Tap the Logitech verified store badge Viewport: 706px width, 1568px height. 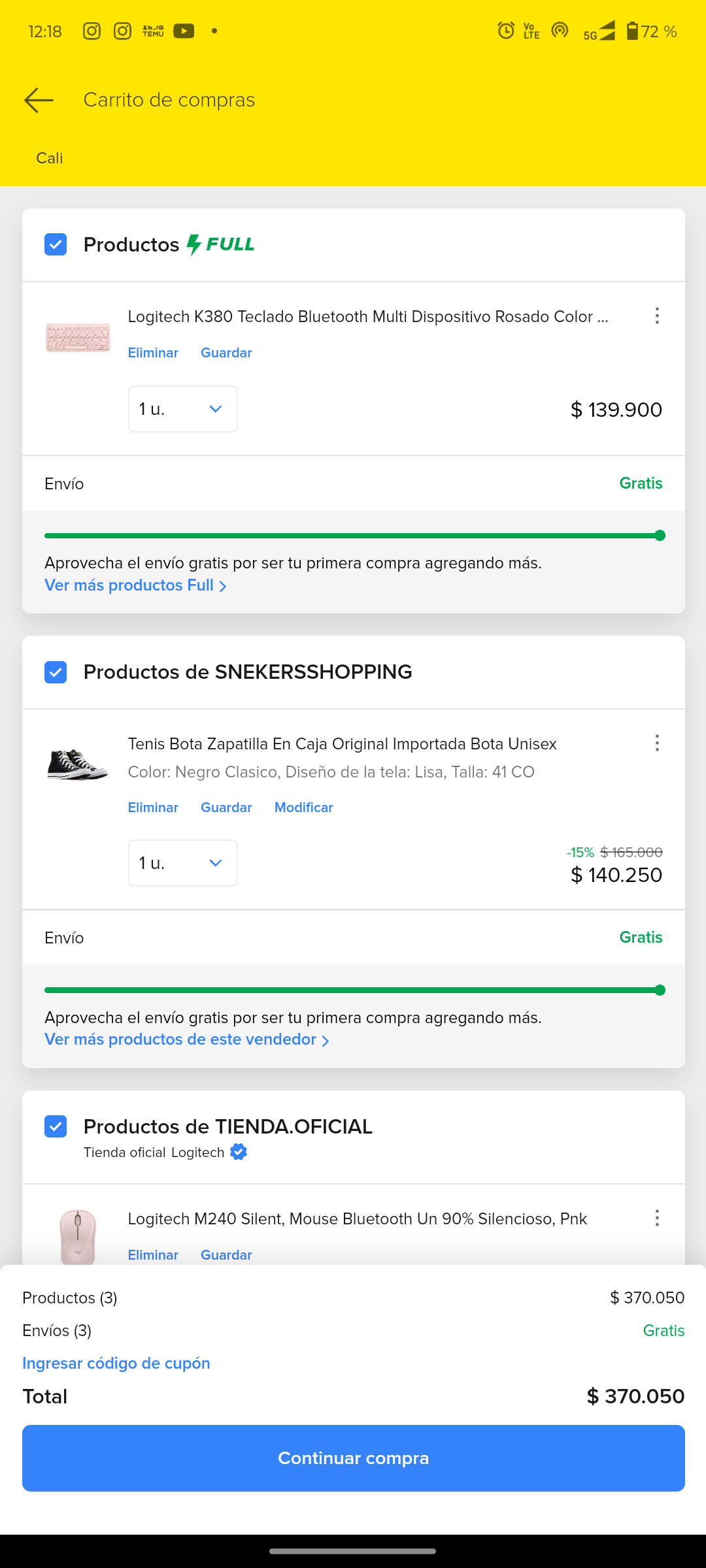click(x=239, y=1152)
